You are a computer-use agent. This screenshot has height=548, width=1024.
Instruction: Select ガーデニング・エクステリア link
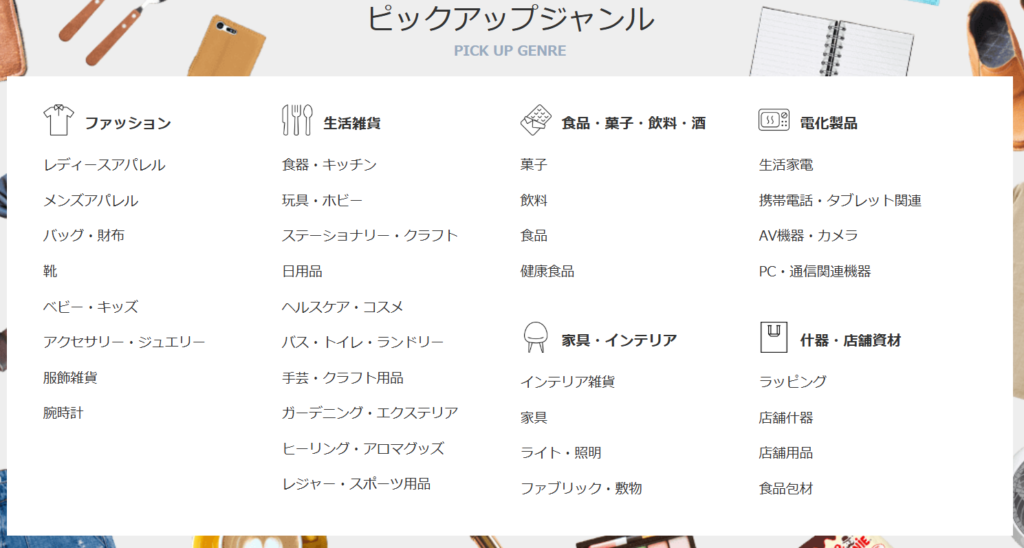click(370, 413)
